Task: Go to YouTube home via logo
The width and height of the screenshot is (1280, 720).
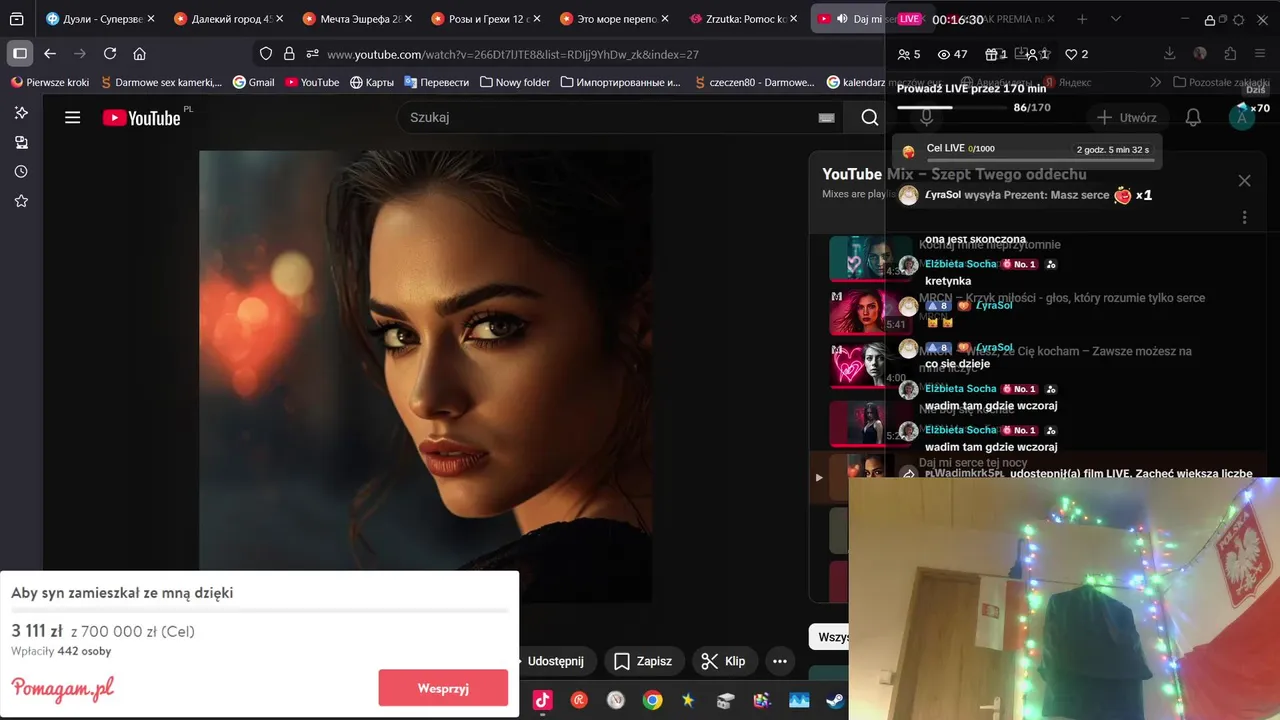Action: [x=142, y=118]
